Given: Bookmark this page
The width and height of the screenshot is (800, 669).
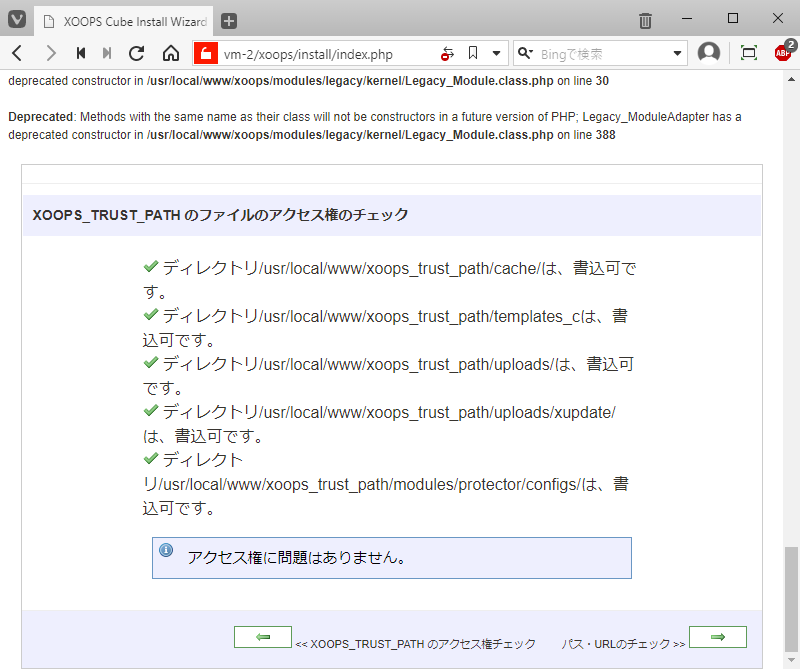Looking at the screenshot, I should pyautogui.click(x=473, y=53).
